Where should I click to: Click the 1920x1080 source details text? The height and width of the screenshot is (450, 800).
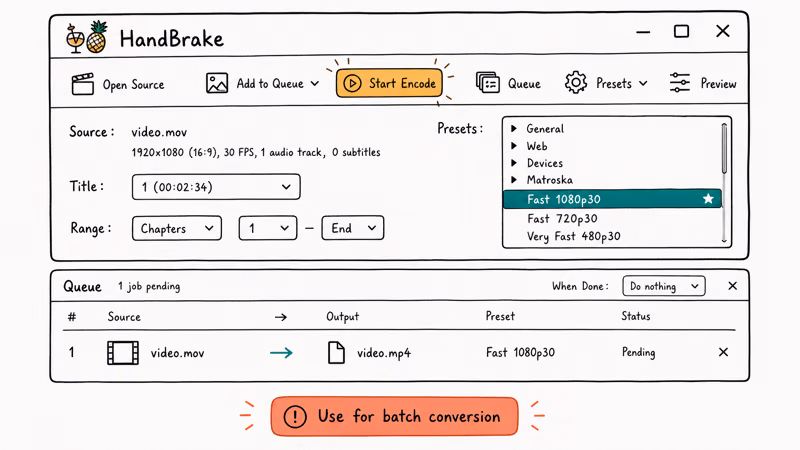click(x=256, y=152)
